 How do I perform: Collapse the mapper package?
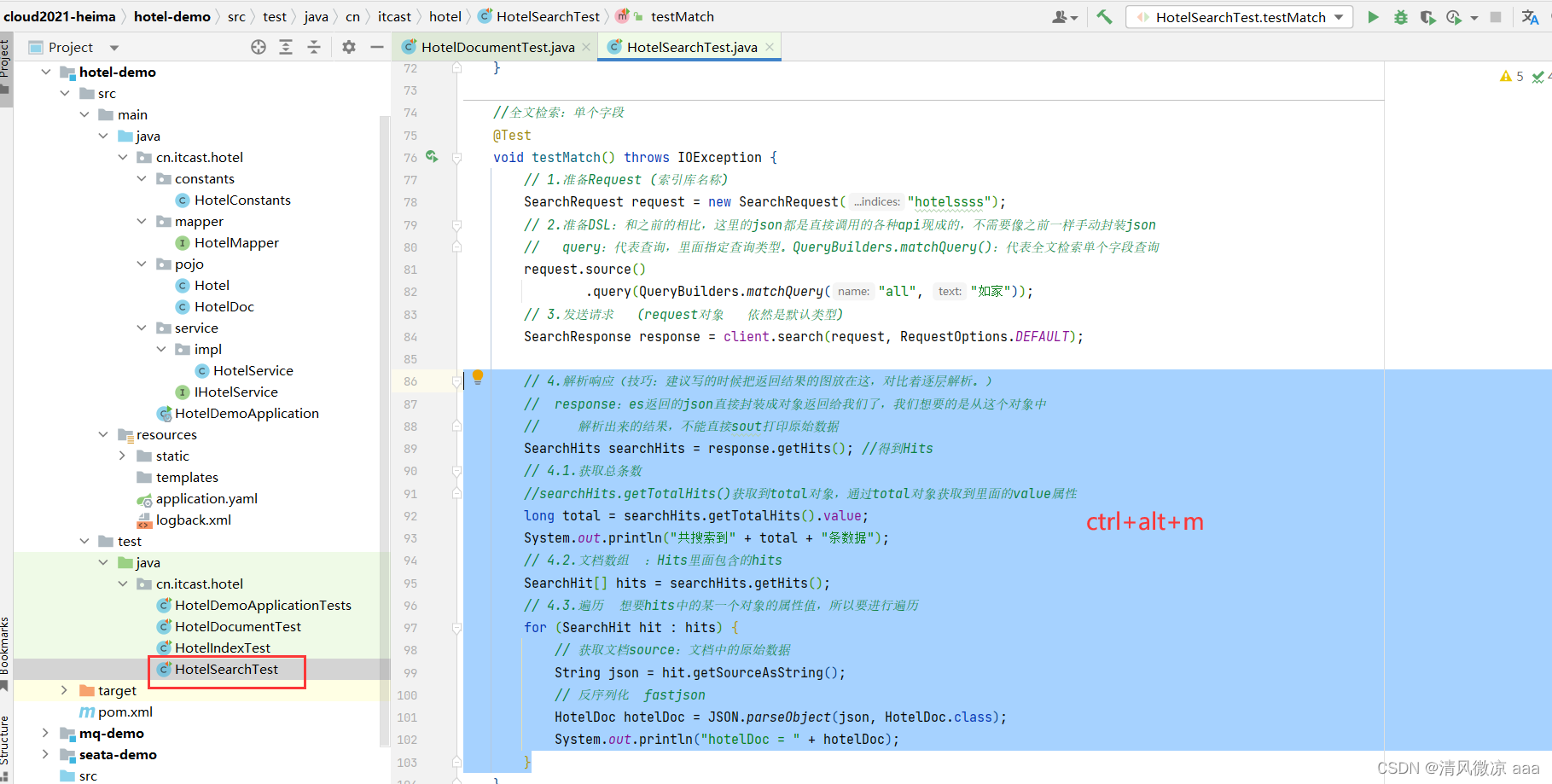pyautogui.click(x=142, y=221)
